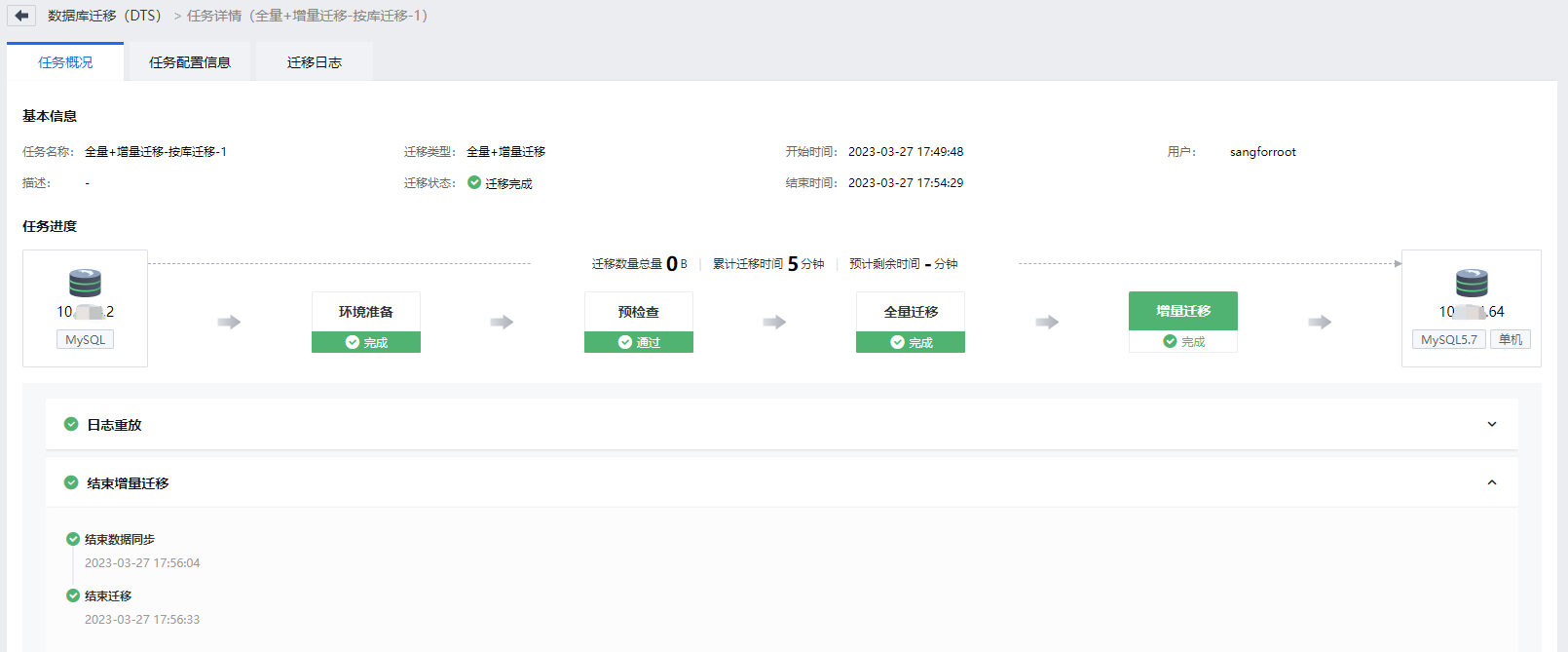Select the 环境准备 progress step

pyautogui.click(x=366, y=312)
